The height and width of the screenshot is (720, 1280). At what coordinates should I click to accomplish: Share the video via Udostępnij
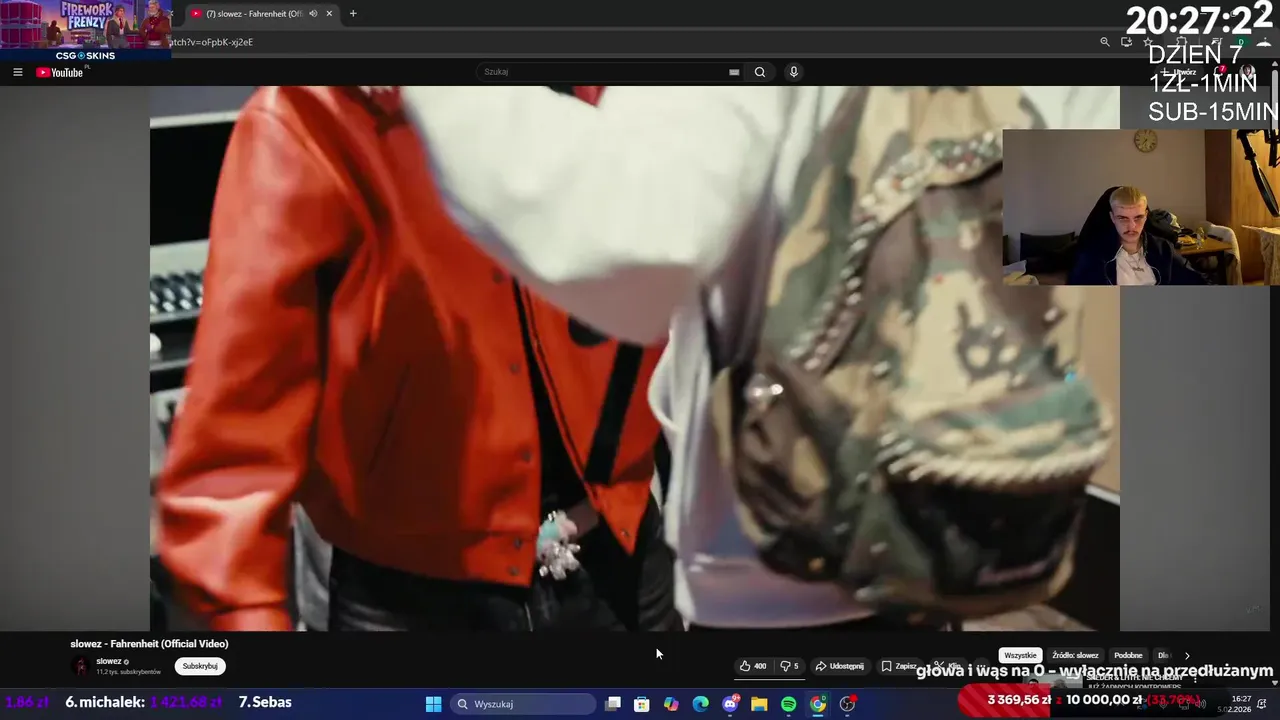pos(839,666)
